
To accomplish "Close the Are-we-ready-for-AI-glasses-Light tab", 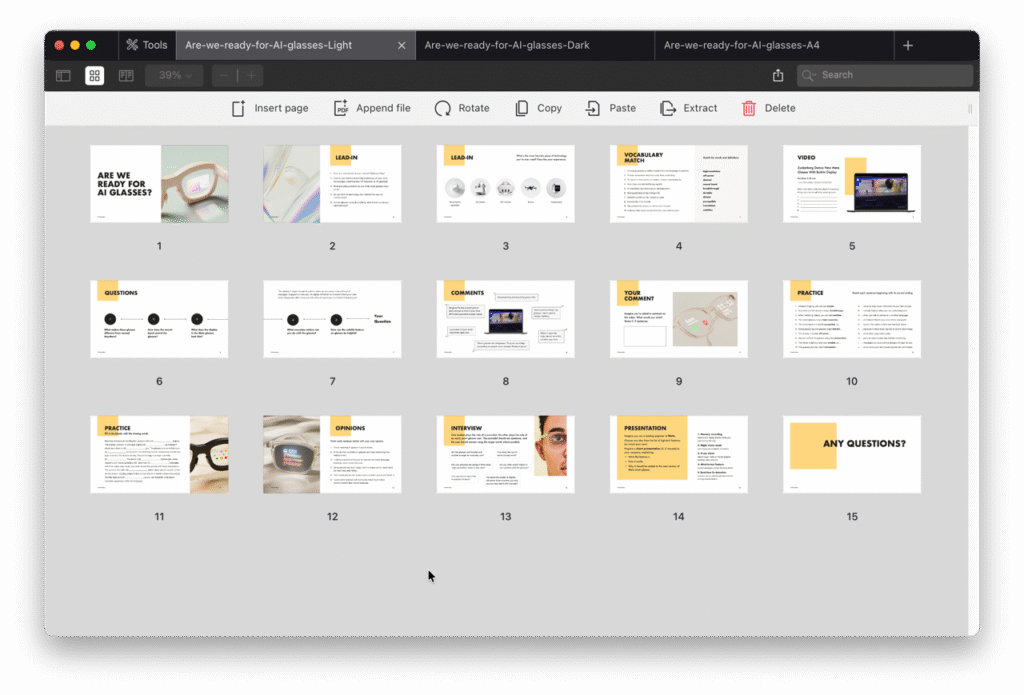I will tap(402, 45).
